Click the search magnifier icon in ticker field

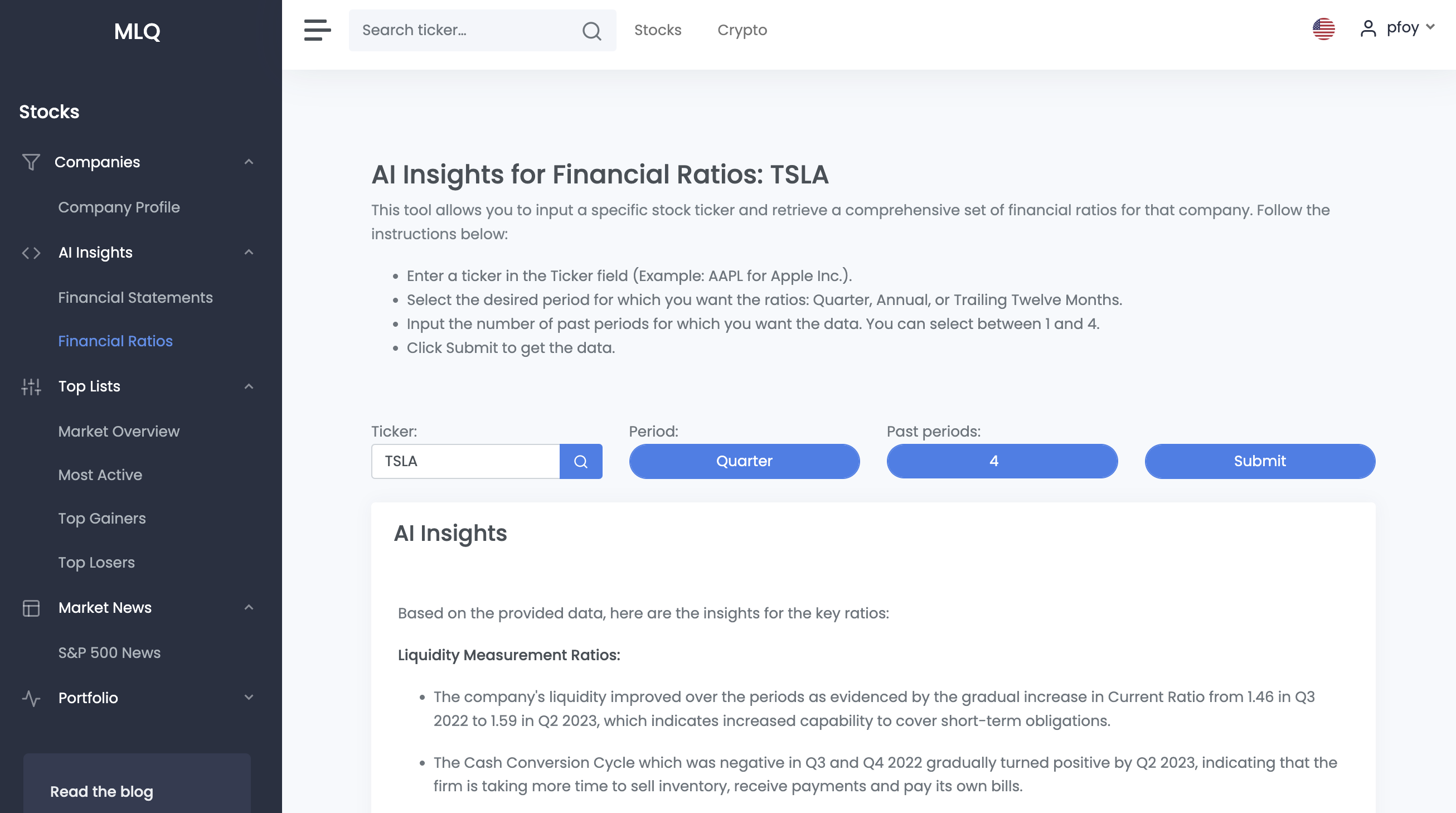point(581,461)
